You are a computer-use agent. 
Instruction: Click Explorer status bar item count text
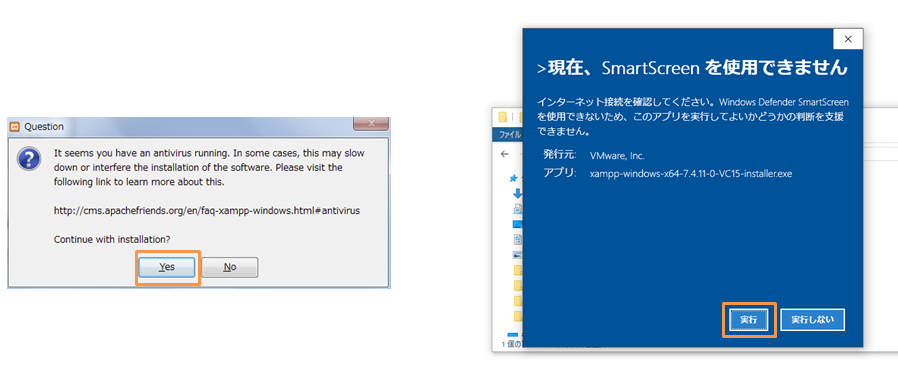511,344
